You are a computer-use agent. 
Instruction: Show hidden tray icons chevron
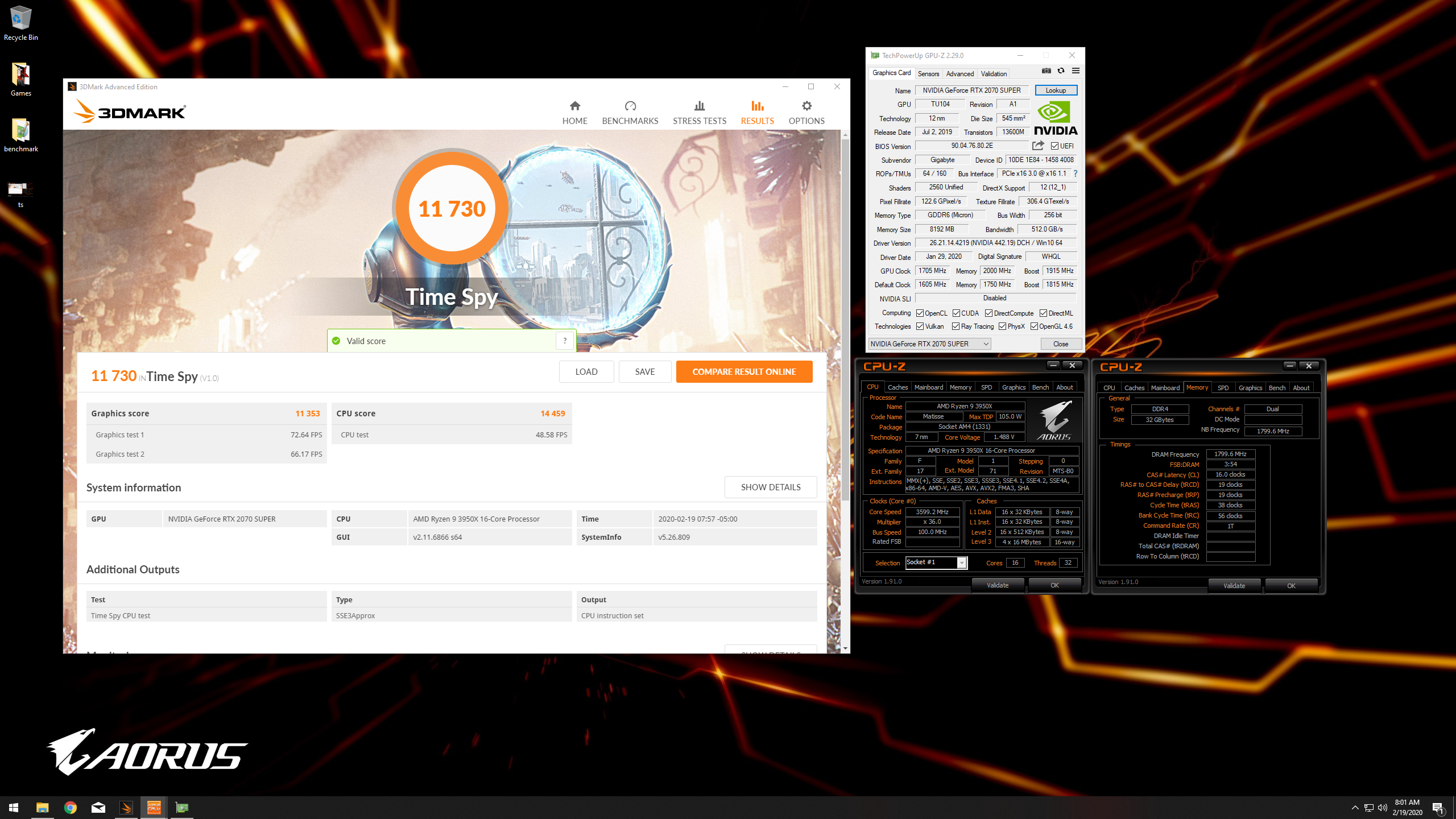tap(1355, 808)
